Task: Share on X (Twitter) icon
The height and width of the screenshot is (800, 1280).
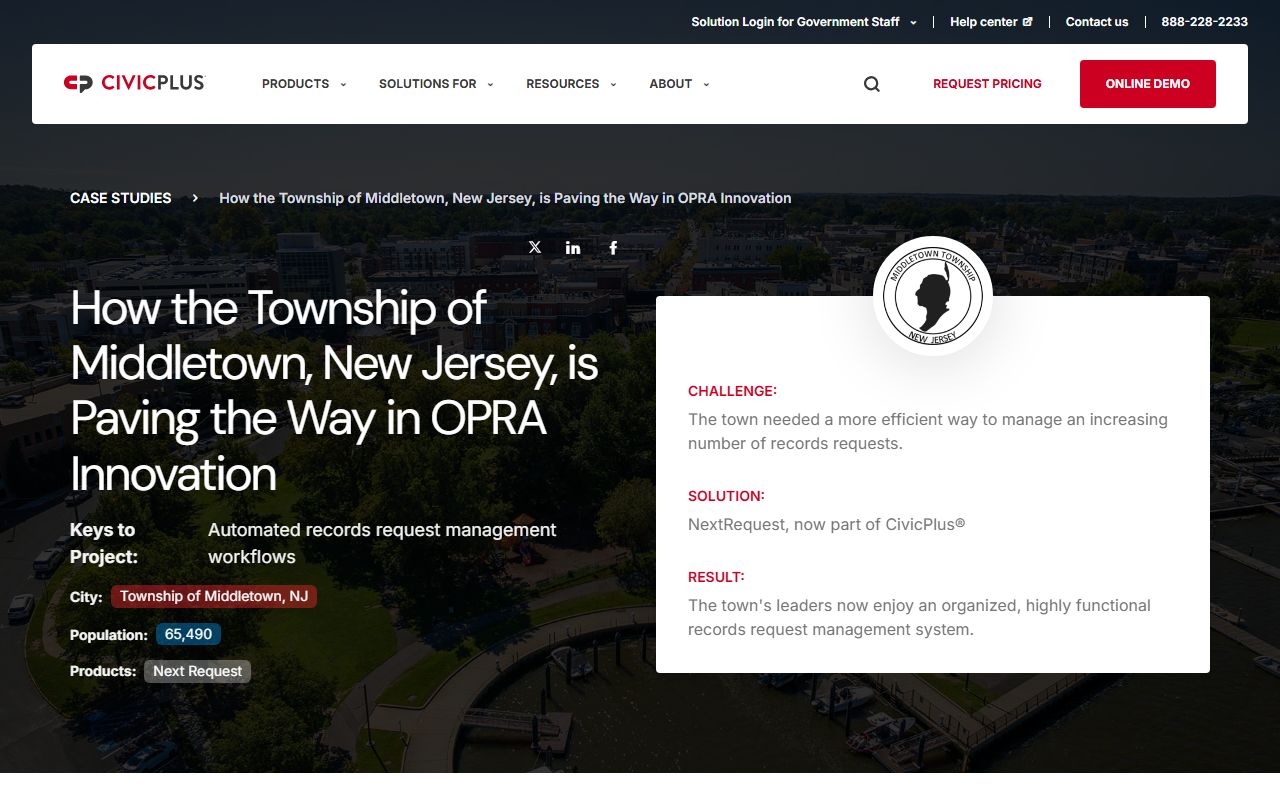Action: 535,247
